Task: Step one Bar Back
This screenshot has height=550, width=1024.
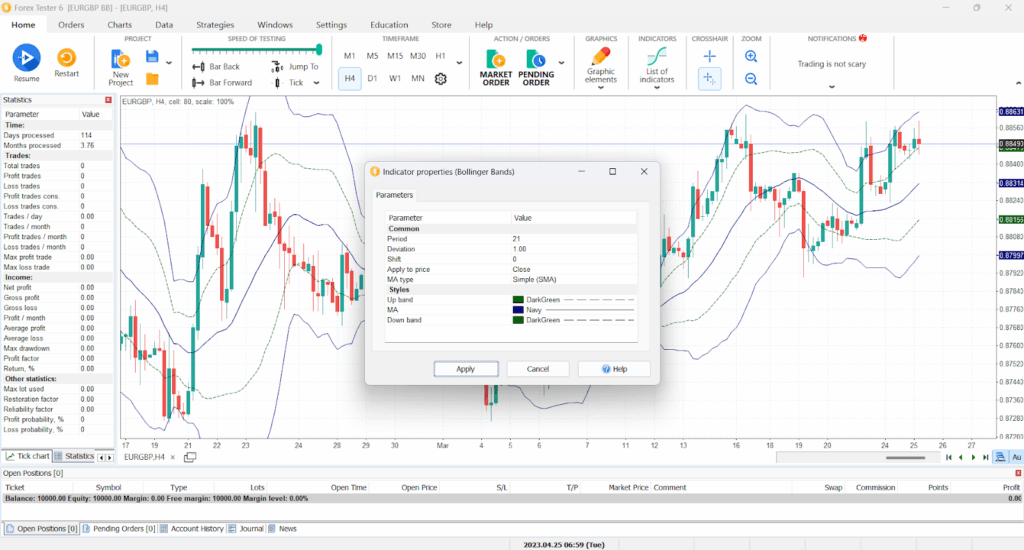Action: click(x=216, y=67)
